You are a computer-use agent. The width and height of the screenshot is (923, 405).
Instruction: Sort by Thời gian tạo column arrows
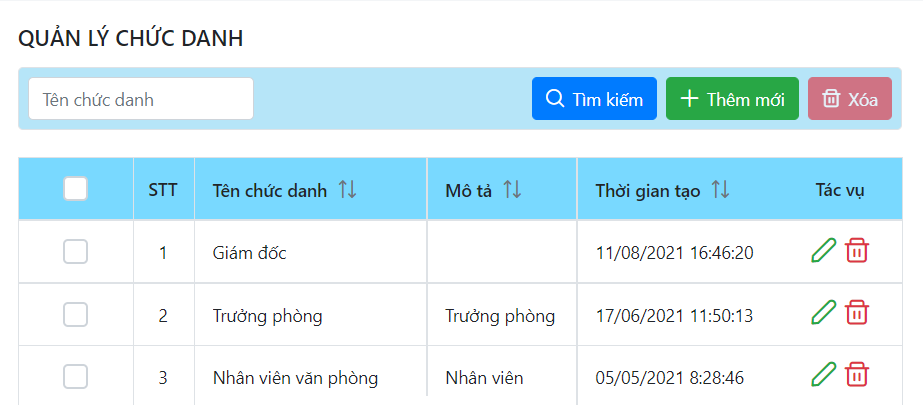(x=720, y=189)
